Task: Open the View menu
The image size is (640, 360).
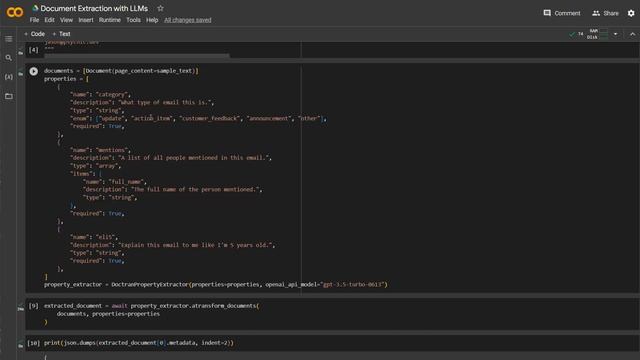Action: coord(66,20)
